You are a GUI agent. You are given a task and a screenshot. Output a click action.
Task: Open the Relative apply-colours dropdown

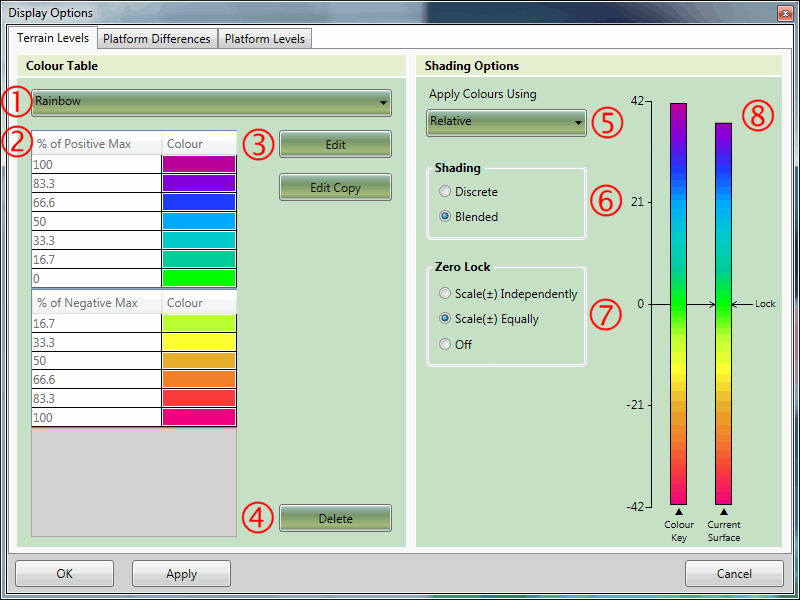coord(506,122)
